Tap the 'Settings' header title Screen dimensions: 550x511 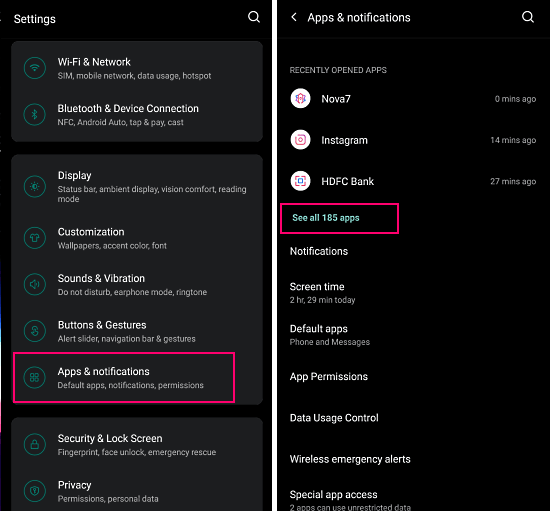(x=34, y=19)
